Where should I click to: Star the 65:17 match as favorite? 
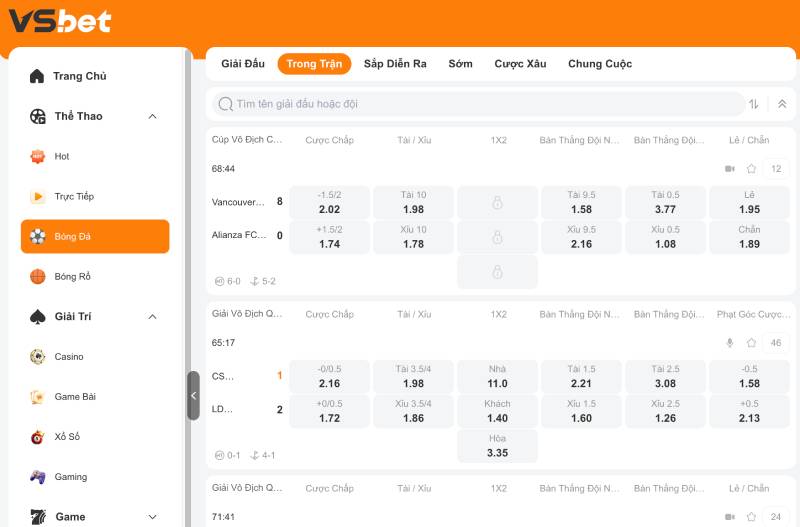(x=751, y=343)
